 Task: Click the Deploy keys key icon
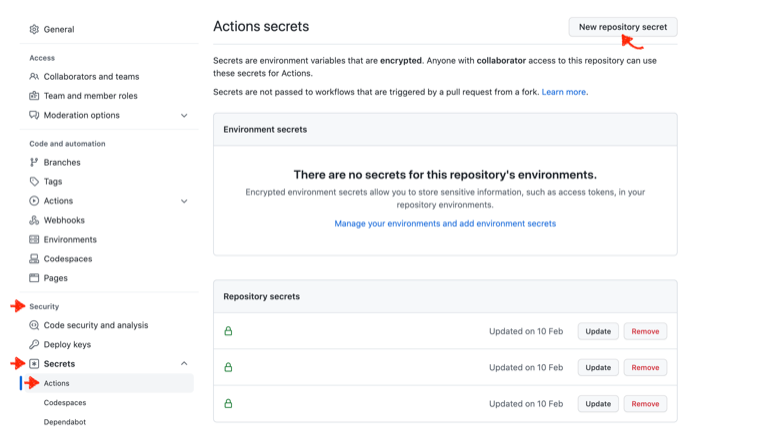(x=34, y=344)
